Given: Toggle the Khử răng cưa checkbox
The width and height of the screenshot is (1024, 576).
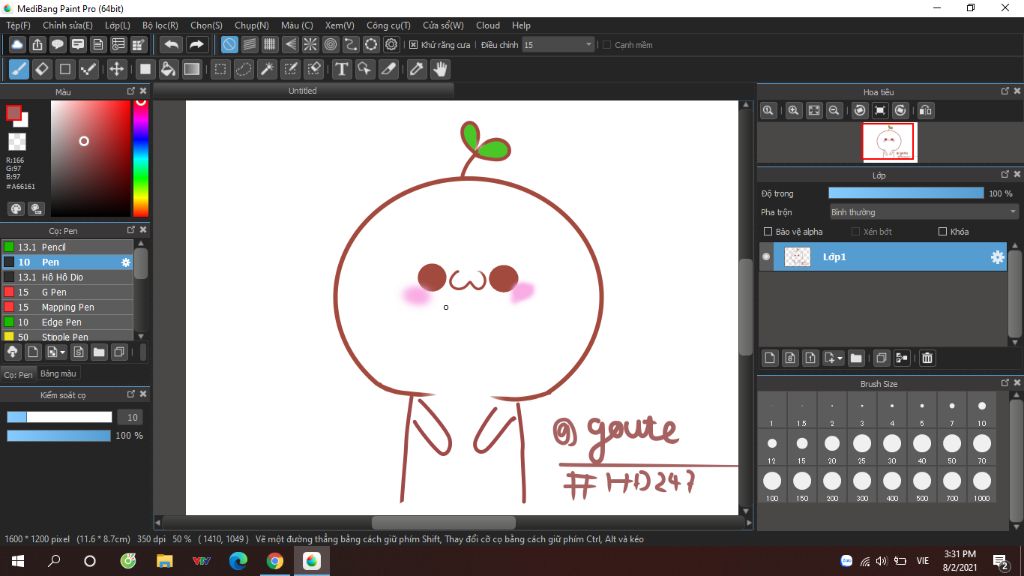Looking at the screenshot, I should (x=414, y=45).
